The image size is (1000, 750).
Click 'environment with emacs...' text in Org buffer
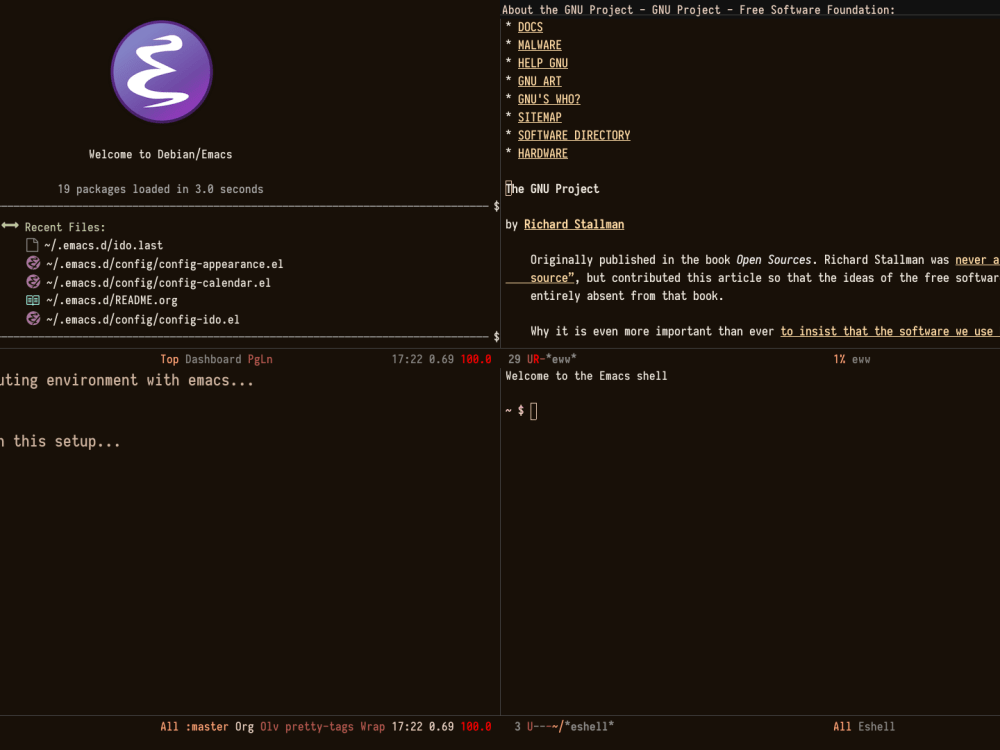[150, 380]
